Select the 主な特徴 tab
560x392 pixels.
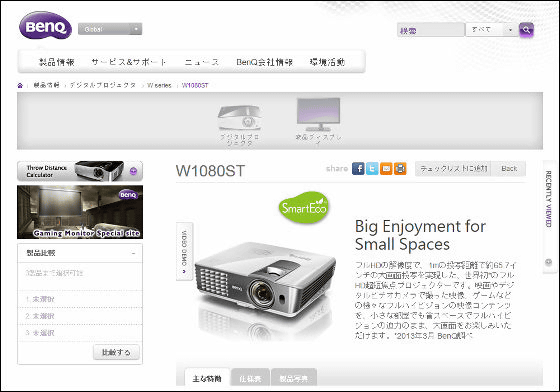[207, 378]
